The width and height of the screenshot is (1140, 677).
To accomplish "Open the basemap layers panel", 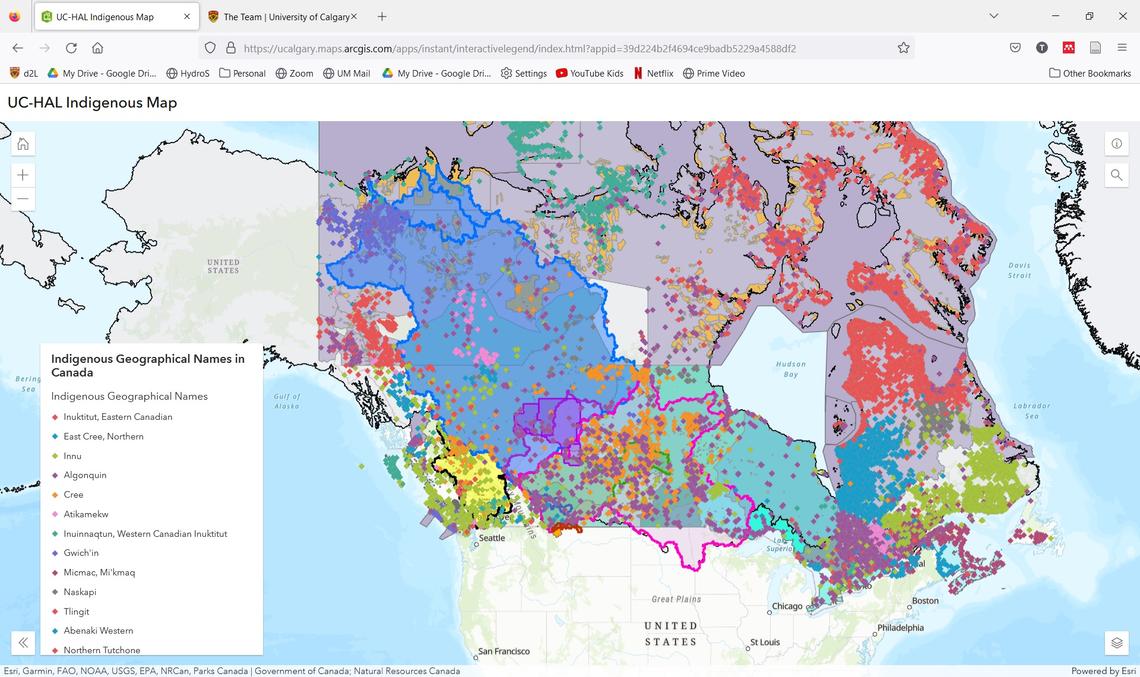I will point(1116,642).
